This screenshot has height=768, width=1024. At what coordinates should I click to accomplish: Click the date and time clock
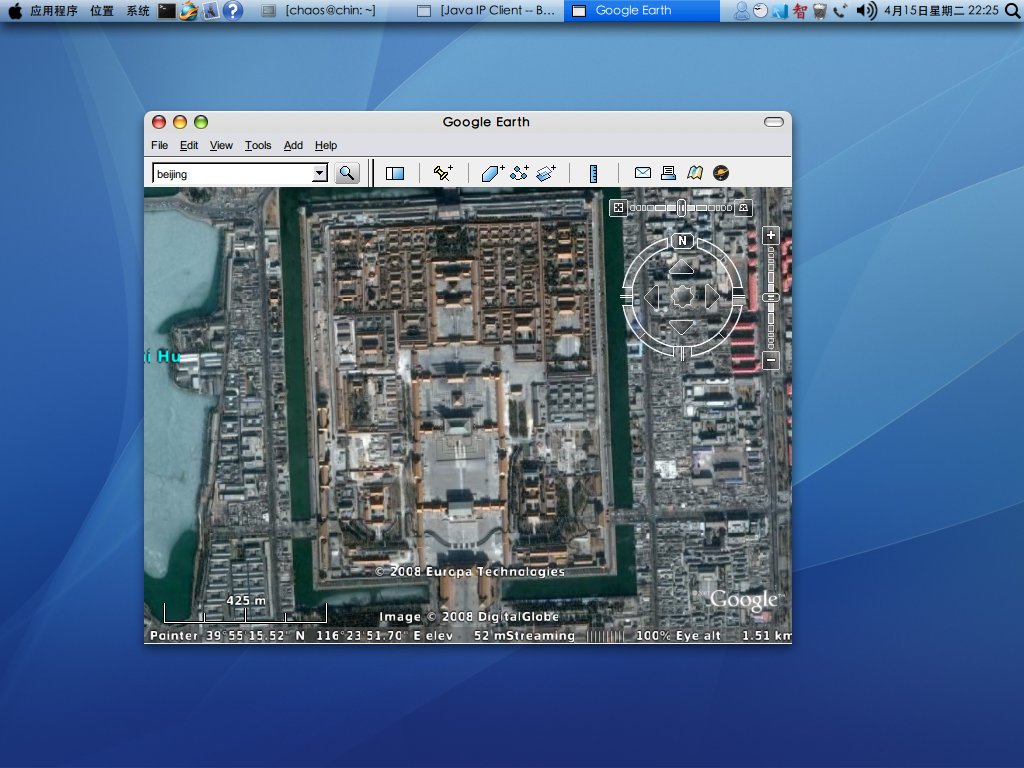tap(941, 10)
